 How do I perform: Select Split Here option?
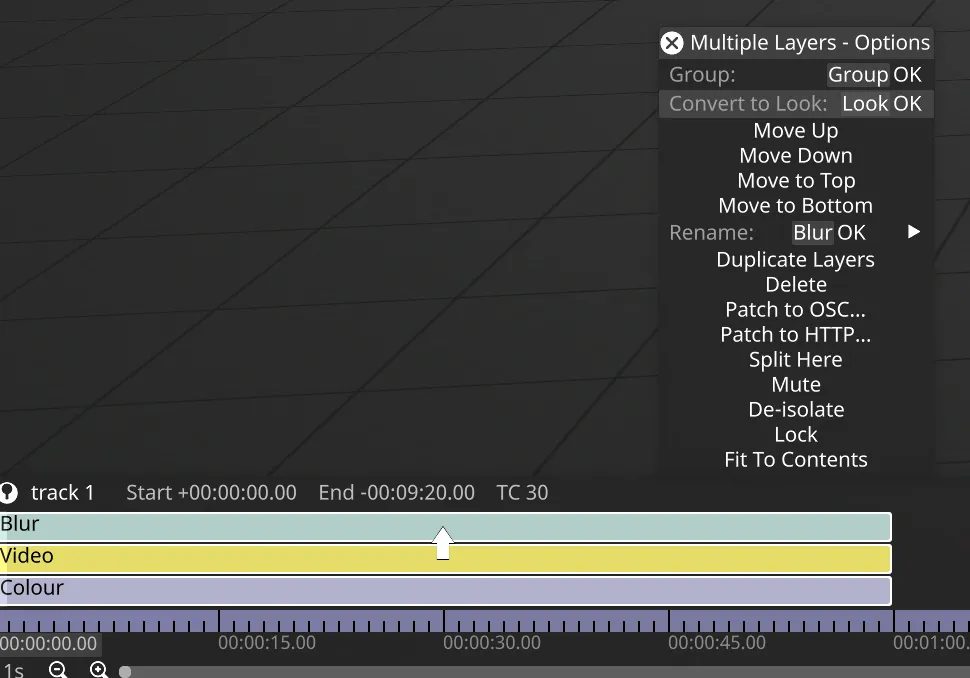(x=796, y=359)
